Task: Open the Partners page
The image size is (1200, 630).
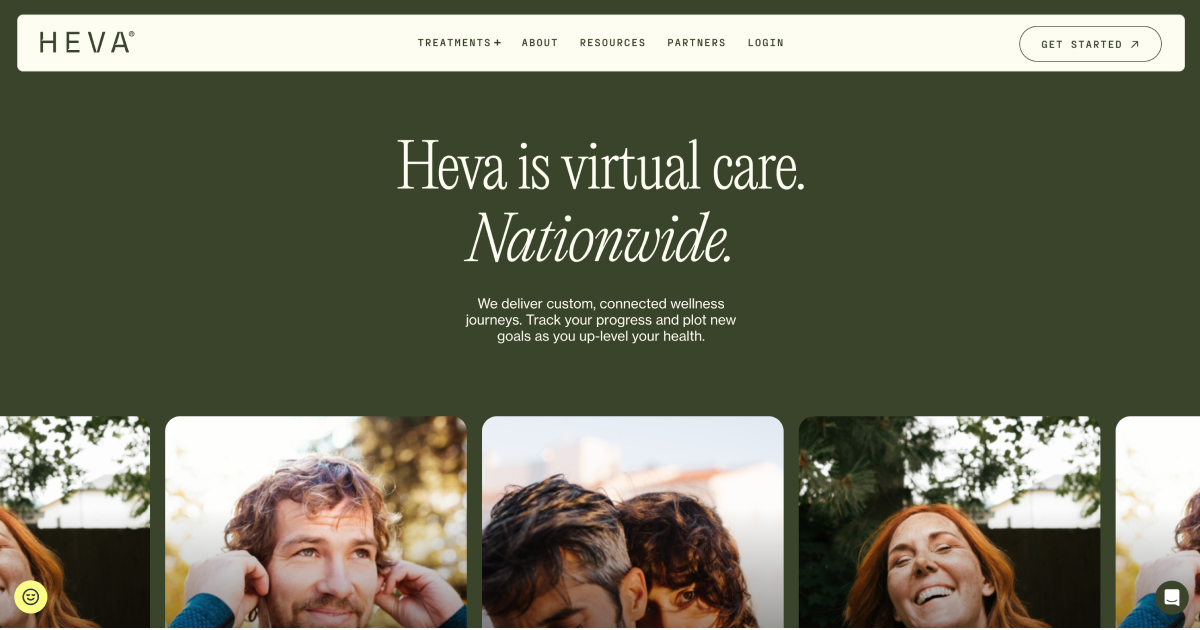Action: (697, 43)
